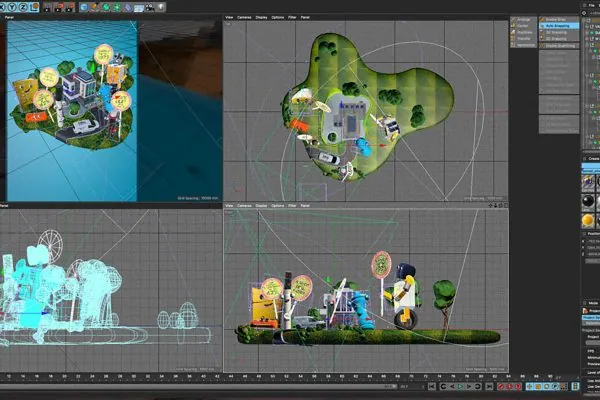Click frame 70 on timeline ruler
Image resolution: width=600 pixels, height=400 pixels.
click(x=411, y=377)
